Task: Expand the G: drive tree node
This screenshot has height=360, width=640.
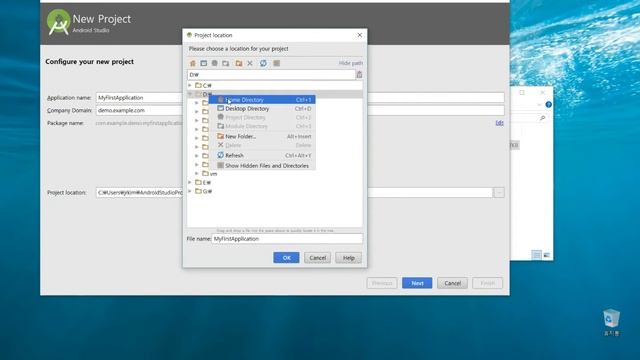Action: point(190,191)
